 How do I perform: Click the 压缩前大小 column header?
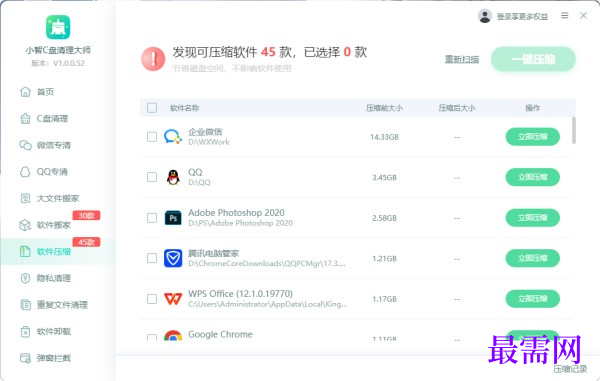(x=384, y=108)
